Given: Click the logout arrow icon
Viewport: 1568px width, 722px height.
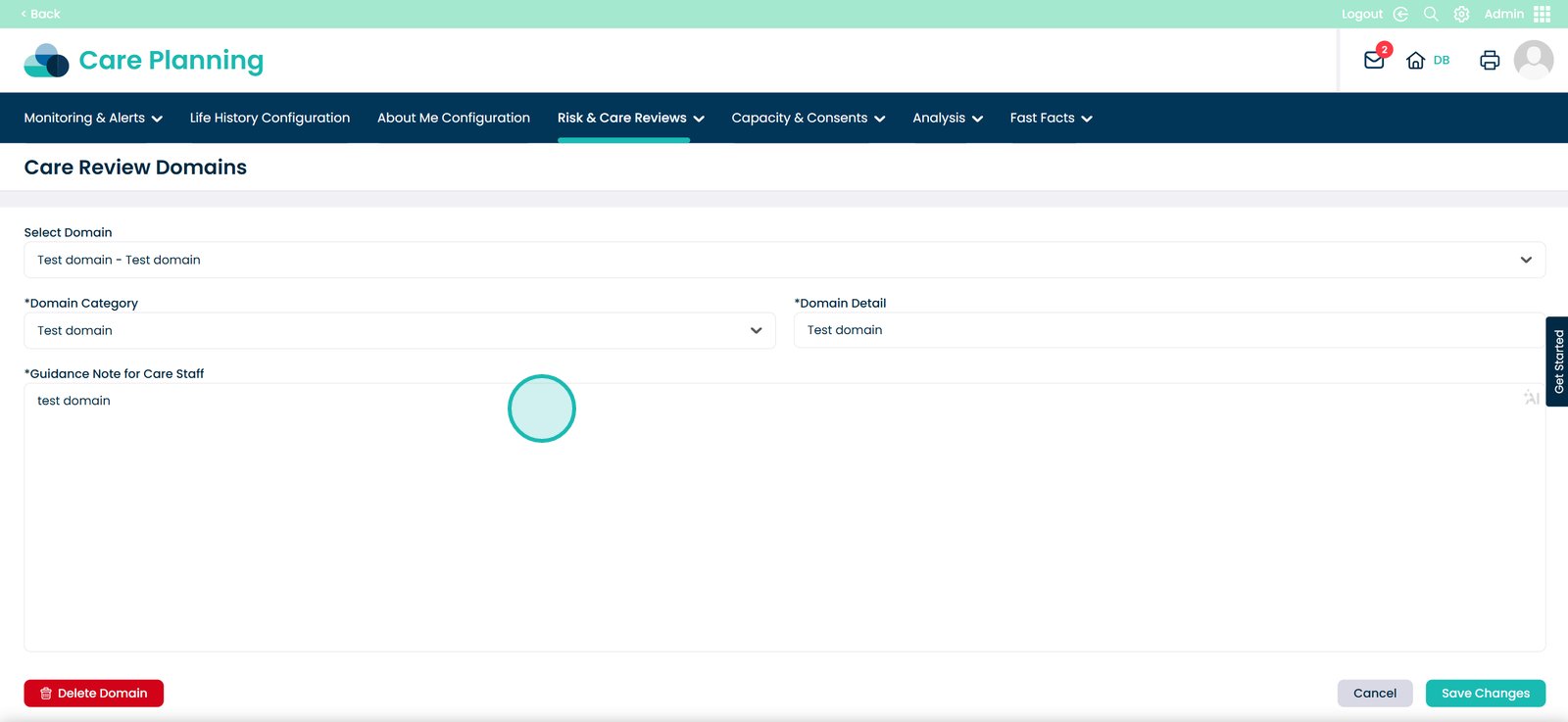Looking at the screenshot, I should click(x=1400, y=14).
